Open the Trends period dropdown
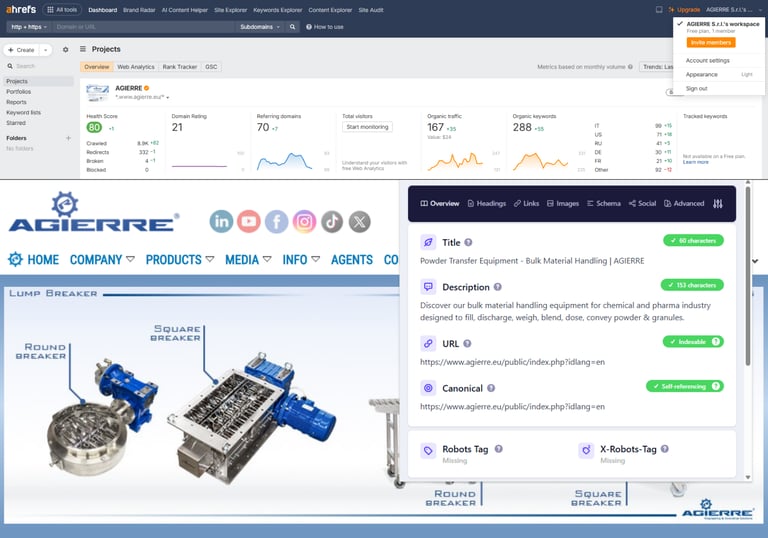 pyautogui.click(x=656, y=67)
